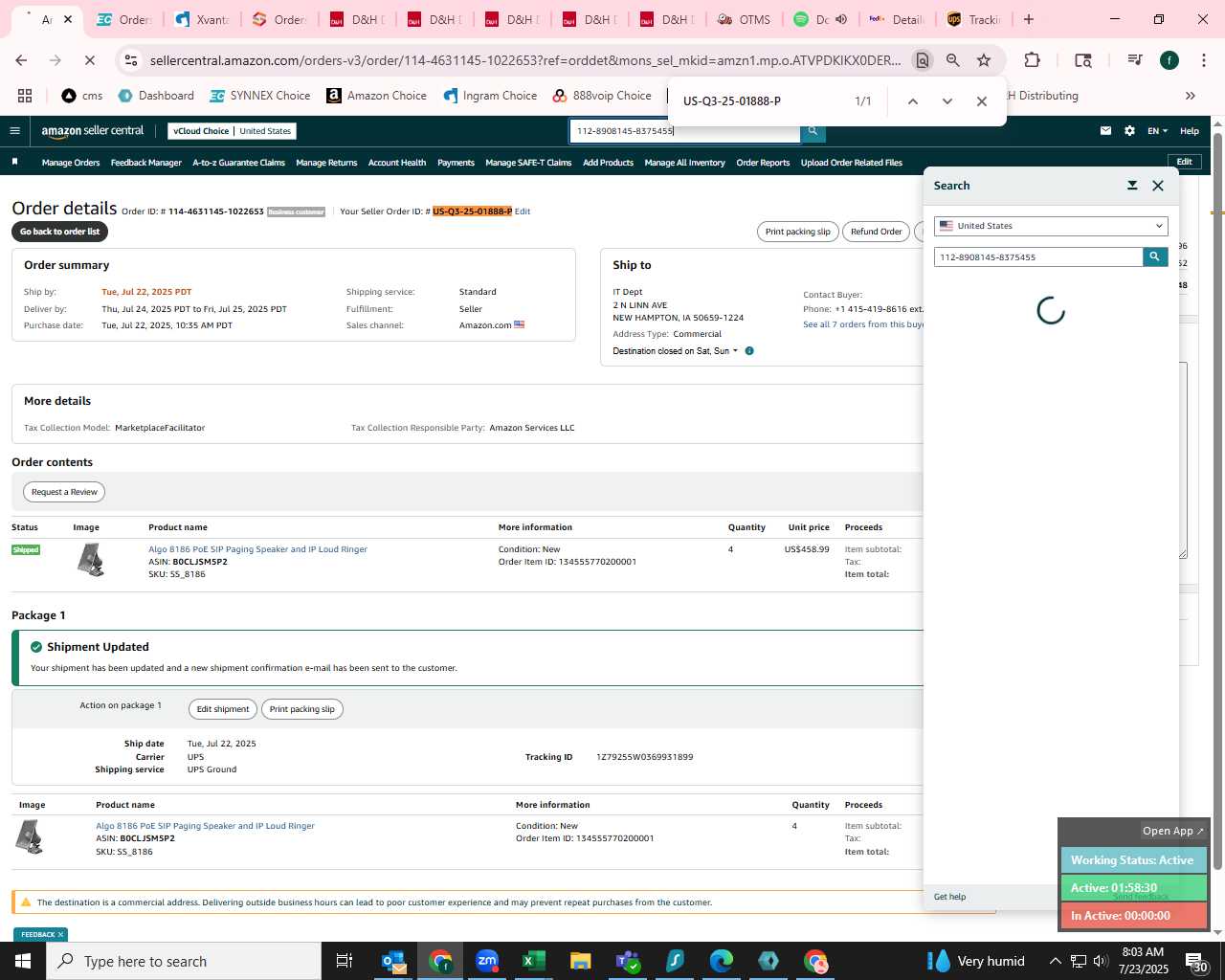Open the Manage Orders menu
Image resolution: width=1225 pixels, height=980 pixels.
(71, 163)
